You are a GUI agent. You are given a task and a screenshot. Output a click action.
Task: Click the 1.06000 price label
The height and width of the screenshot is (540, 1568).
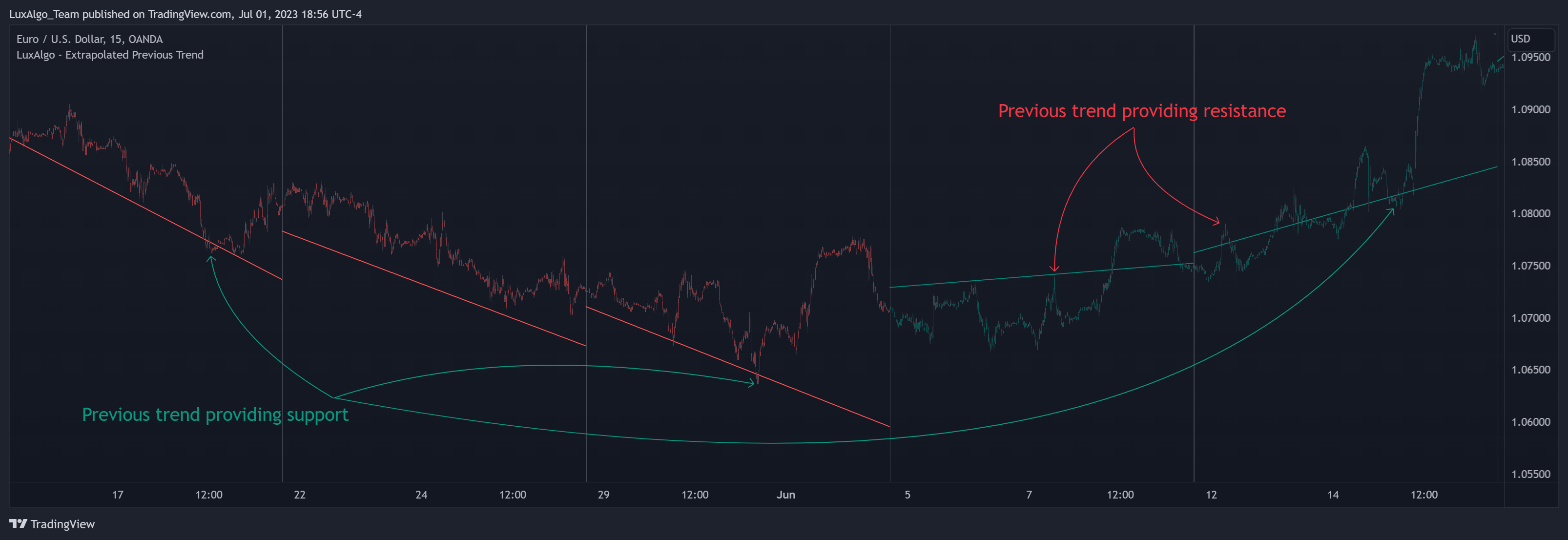[x=1530, y=422]
